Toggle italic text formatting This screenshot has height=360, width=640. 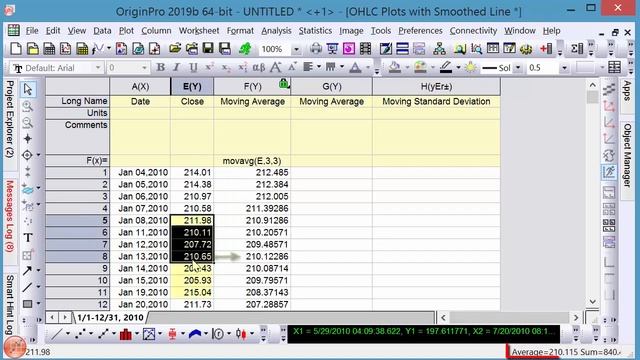(x=177, y=67)
